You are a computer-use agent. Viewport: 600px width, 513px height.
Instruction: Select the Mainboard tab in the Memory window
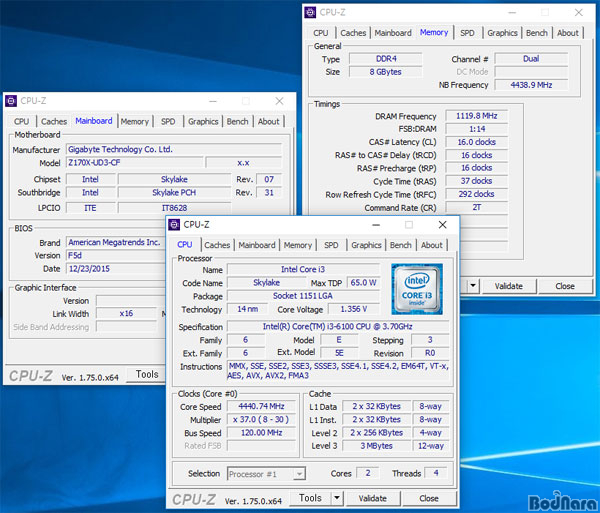click(x=393, y=33)
